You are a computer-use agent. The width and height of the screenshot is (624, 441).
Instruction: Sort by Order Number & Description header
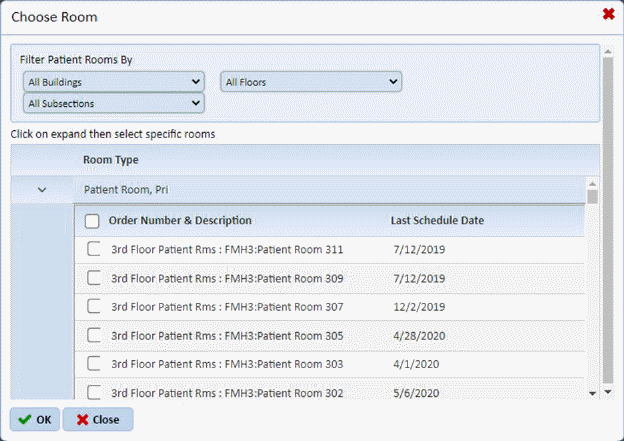pyautogui.click(x=180, y=220)
